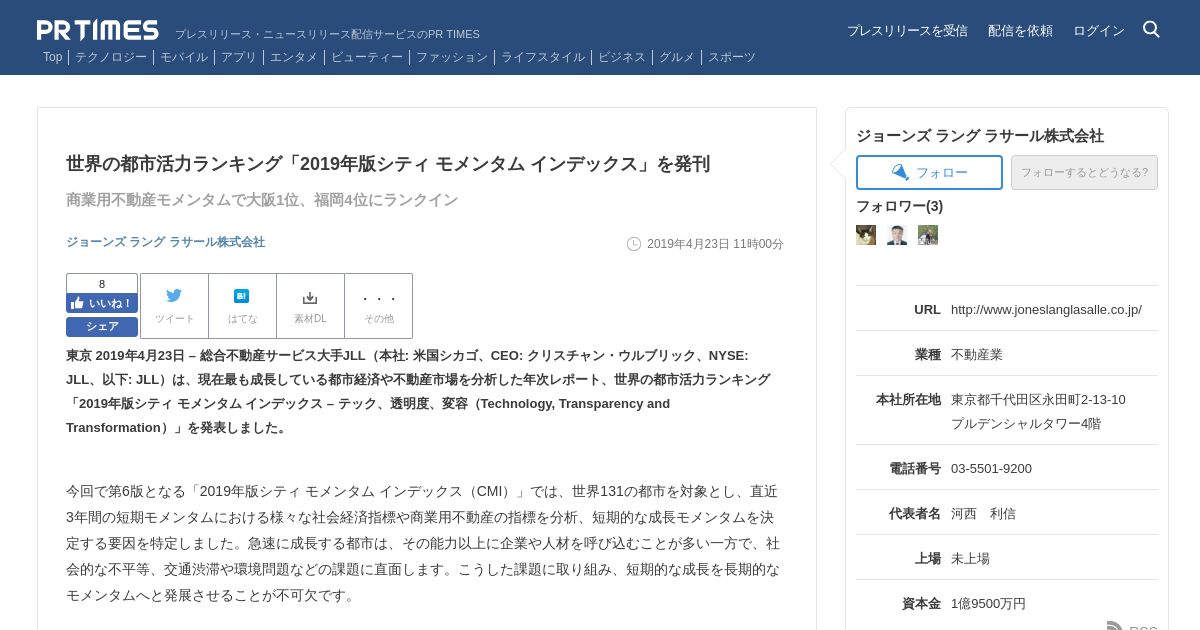
Task: Click the Facebook シェア button
Action: [x=102, y=327]
